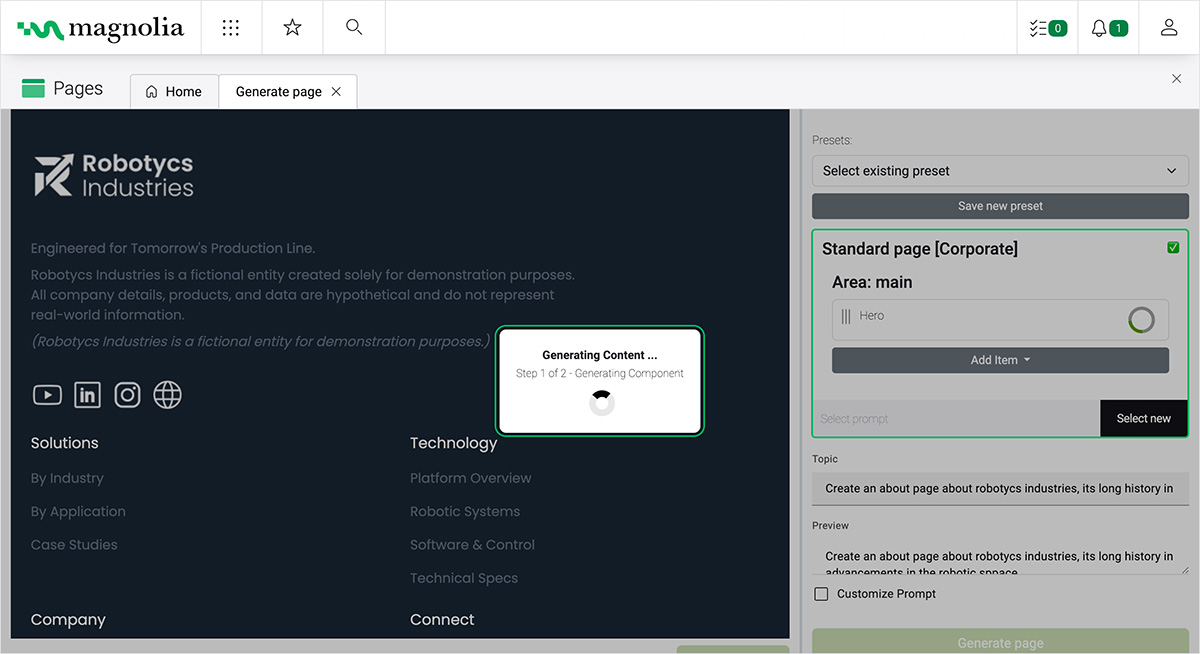Open the Magnolia app launcher grid
The image size is (1200, 654).
click(x=231, y=27)
